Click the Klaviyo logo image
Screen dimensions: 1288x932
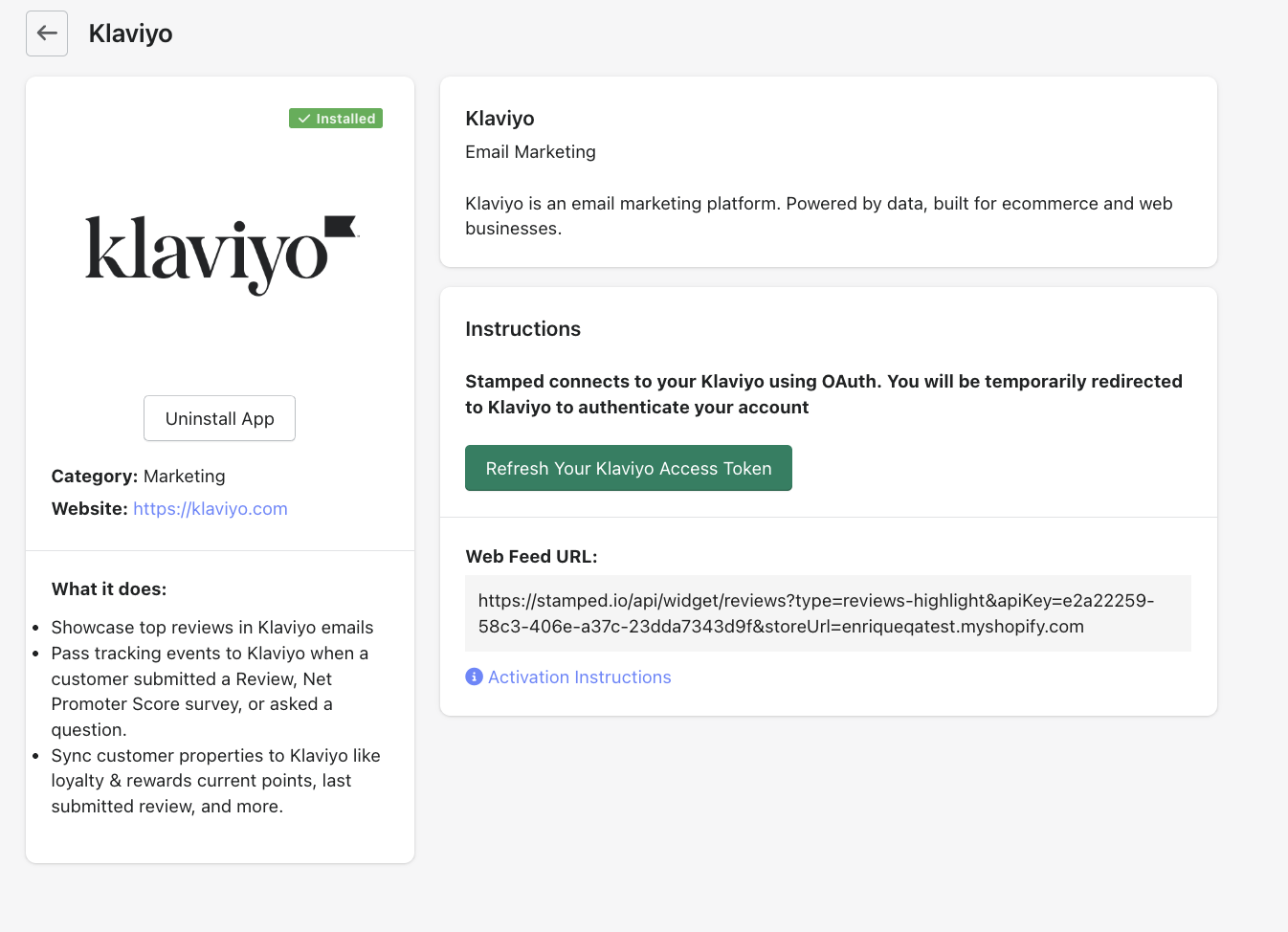pos(221,254)
